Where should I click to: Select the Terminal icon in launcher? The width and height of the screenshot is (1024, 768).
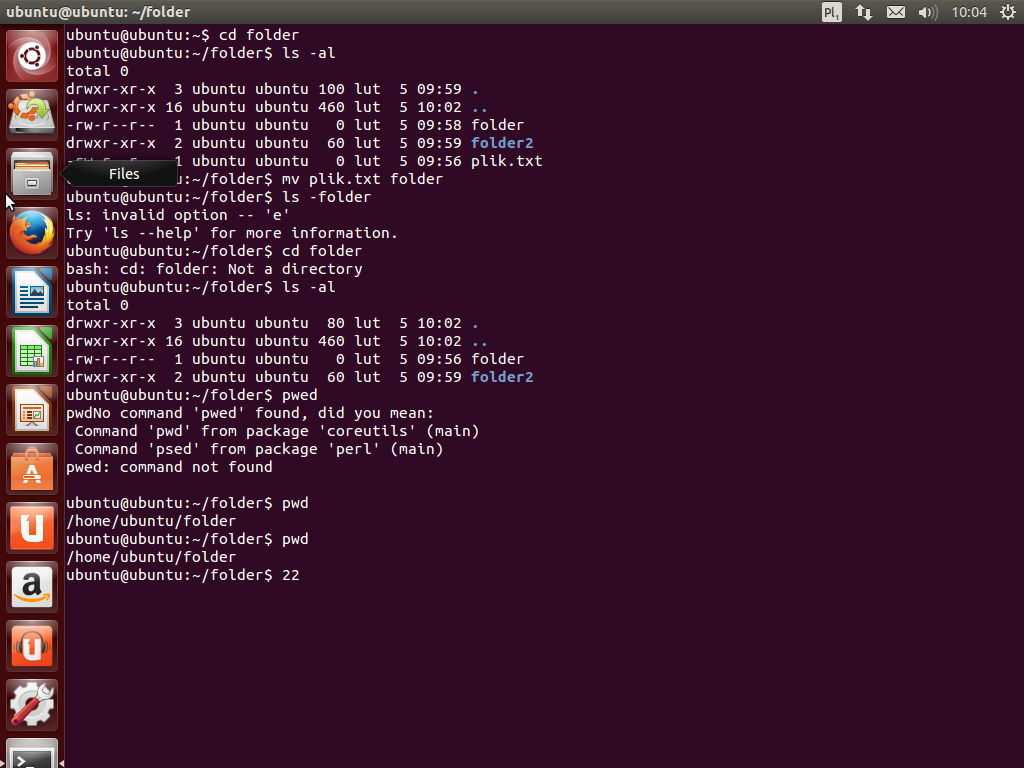(33, 755)
